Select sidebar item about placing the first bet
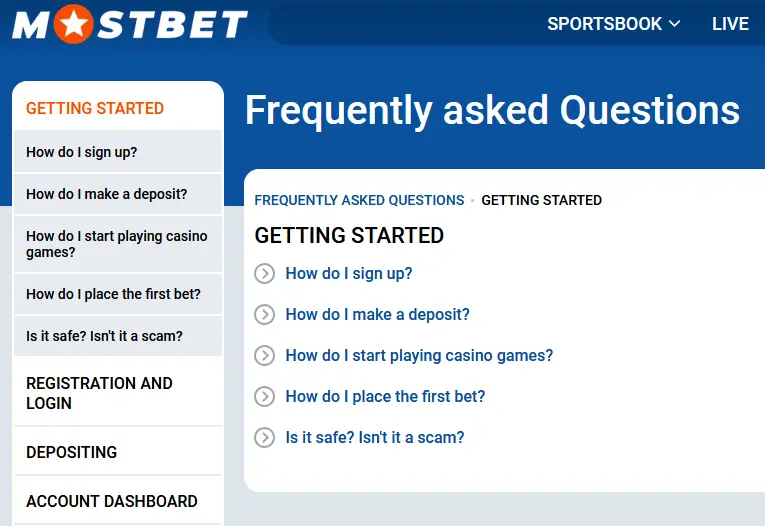The image size is (765, 526). coord(113,294)
